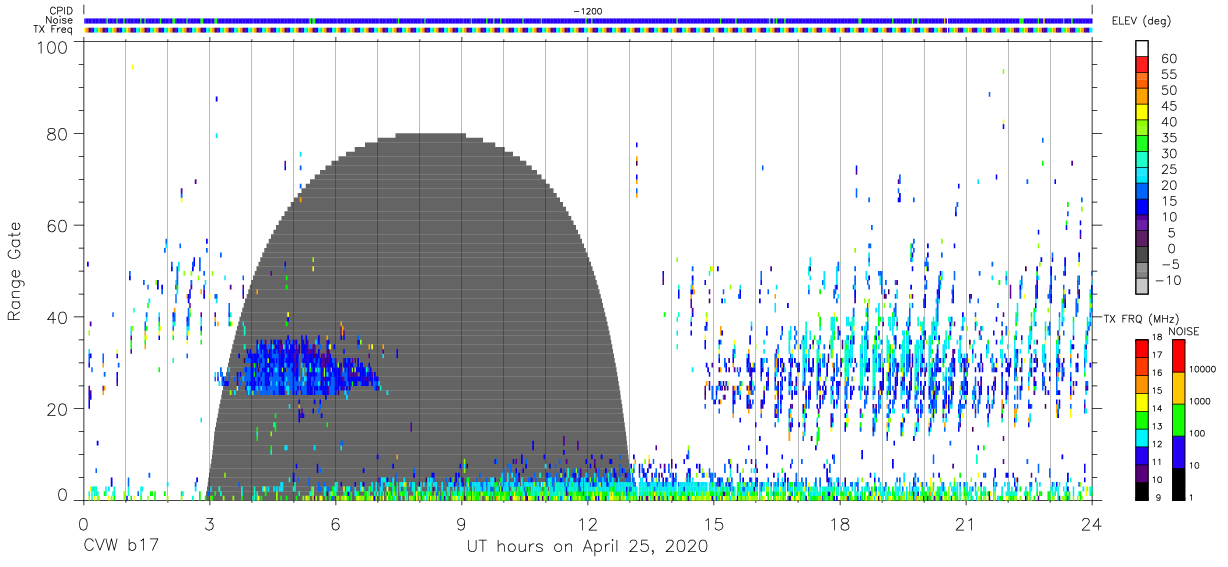Pick the black 9-10 MHz TX FRQ swatch
The height and width of the screenshot is (567, 1228).
(1142, 490)
